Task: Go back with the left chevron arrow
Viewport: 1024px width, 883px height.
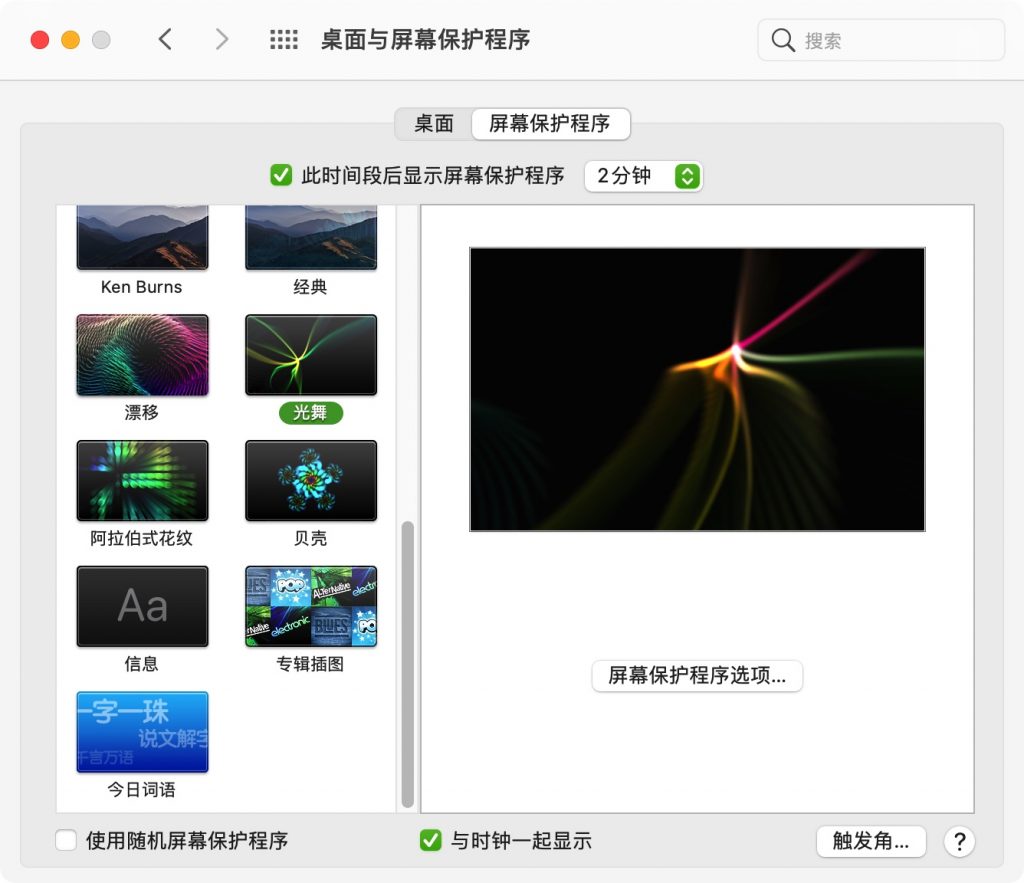Action: (166, 39)
